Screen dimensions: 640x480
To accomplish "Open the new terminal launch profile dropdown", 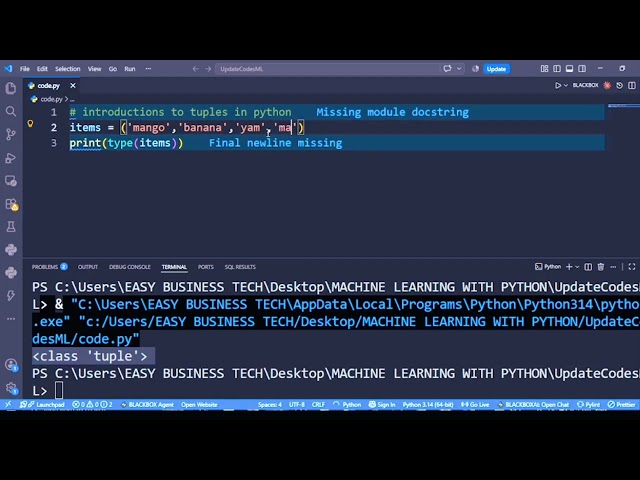I will pyautogui.click(x=577, y=267).
